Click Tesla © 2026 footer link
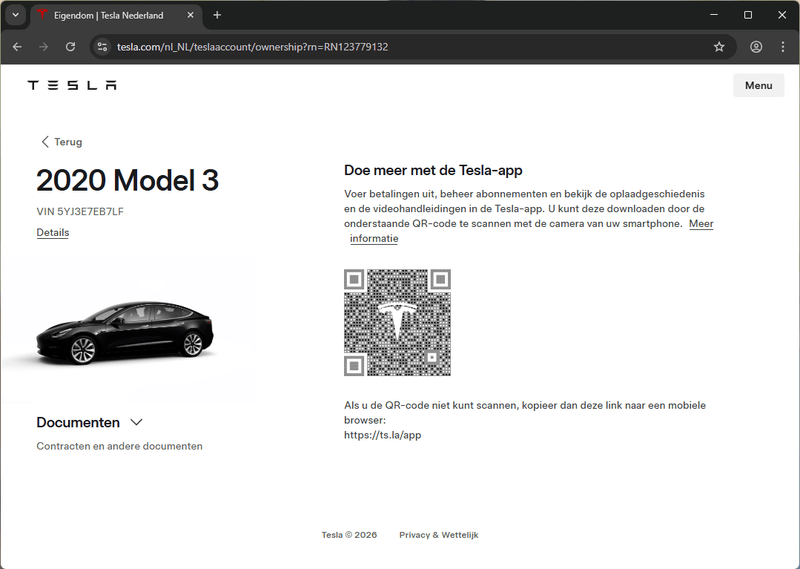 tap(349, 535)
